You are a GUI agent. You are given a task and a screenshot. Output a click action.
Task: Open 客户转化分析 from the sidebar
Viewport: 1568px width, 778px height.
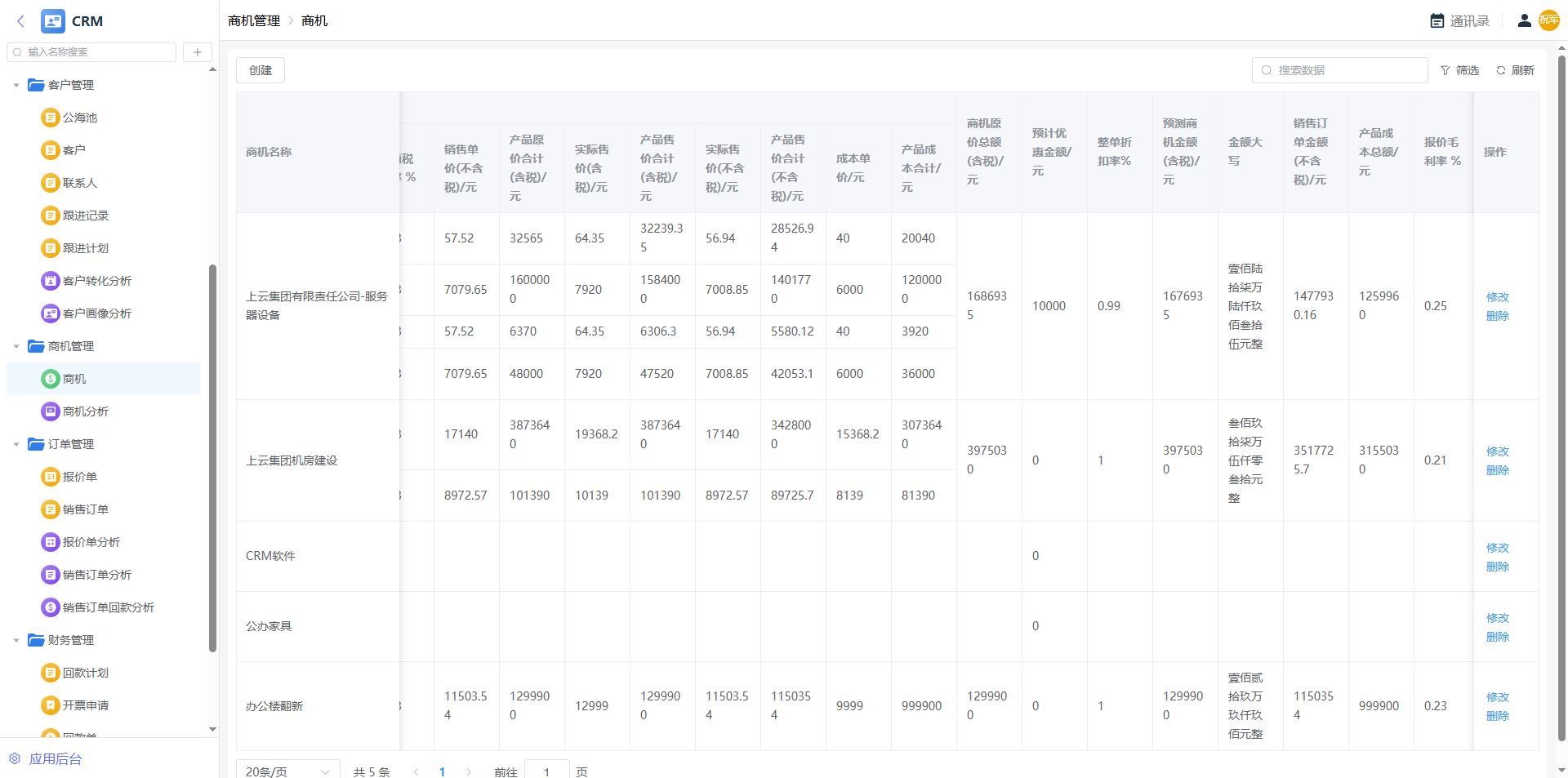[x=96, y=281]
